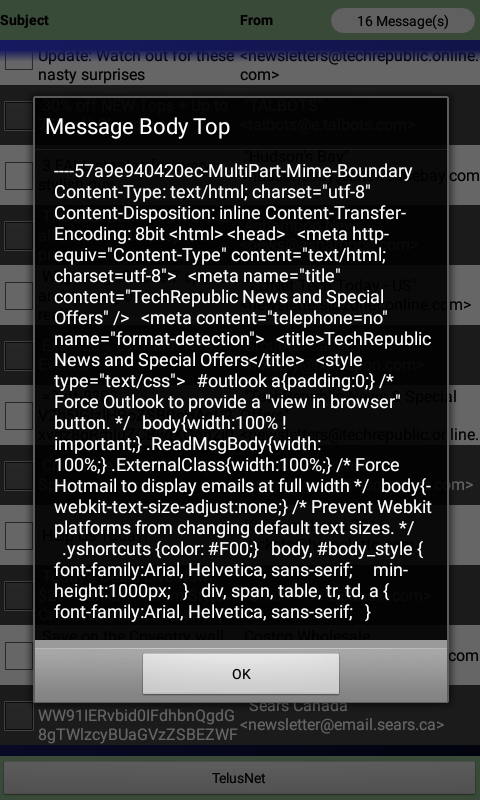Viewport: 480px width, 800px height.
Task: Open the Sears Canada encoded subject line
Action: pyautogui.click(x=138, y=724)
